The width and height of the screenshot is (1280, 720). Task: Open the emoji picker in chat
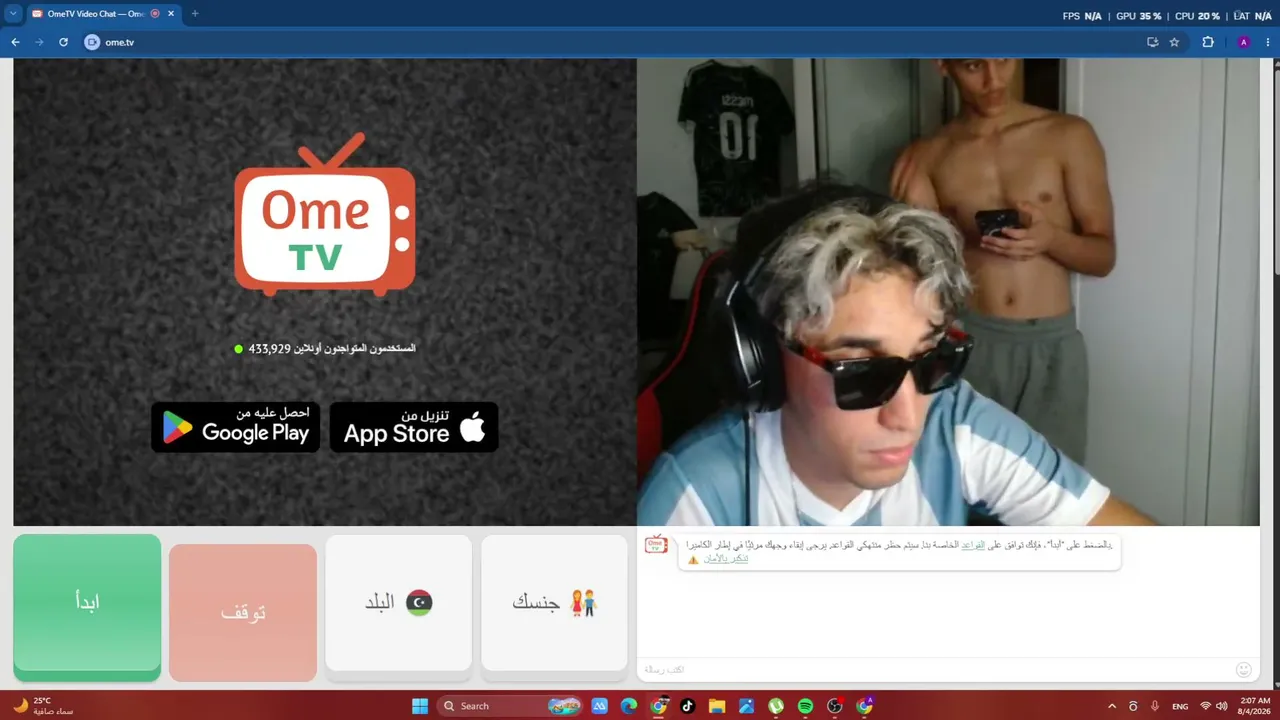coord(1244,669)
